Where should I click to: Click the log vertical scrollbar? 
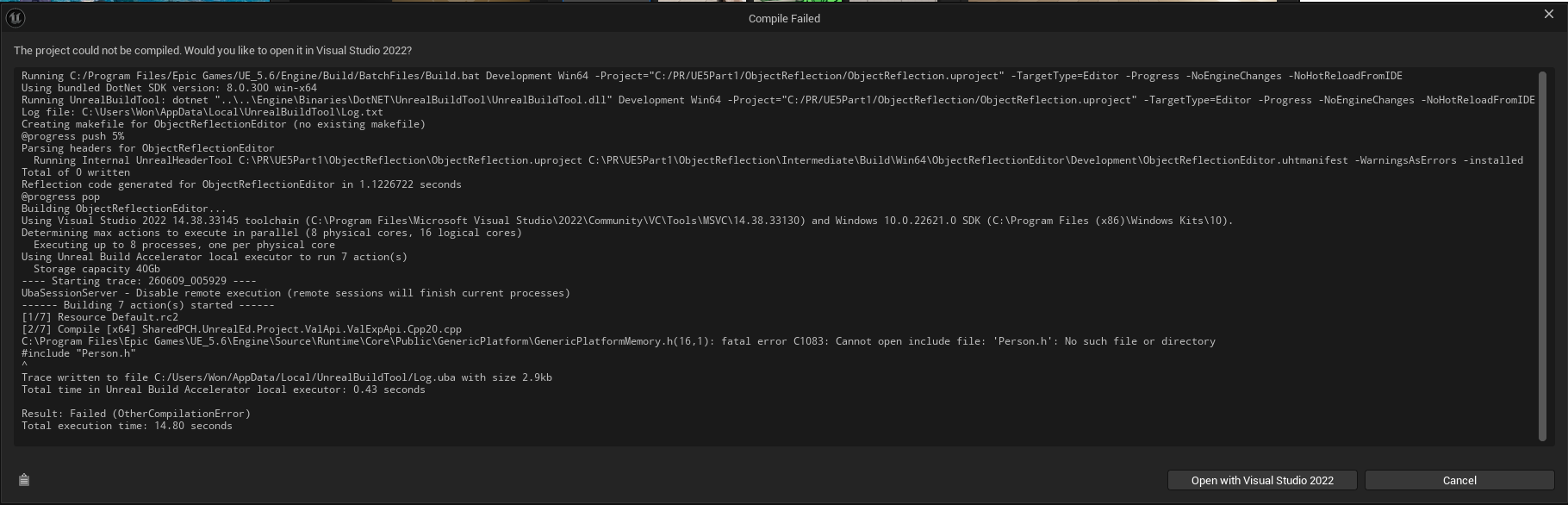(1542, 256)
